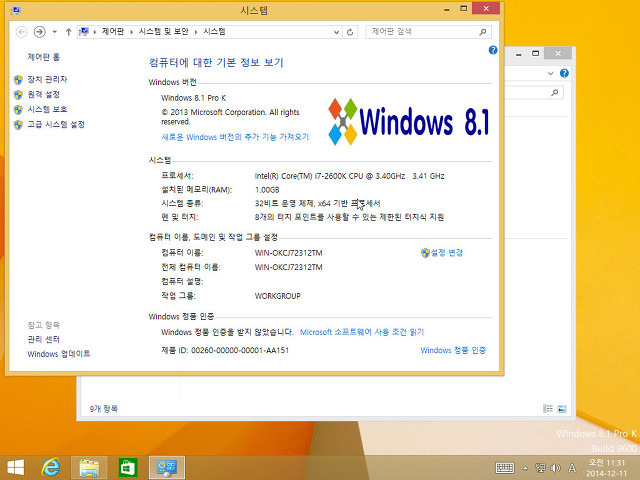Image resolution: width=640 pixels, height=480 pixels.
Task: Open Windows 업데이트 link
Action: point(59,354)
